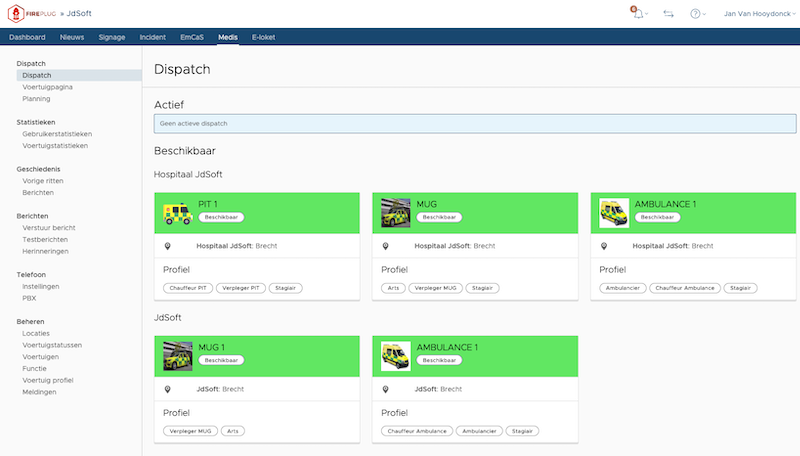Click the location pin on MUG 1 card
Viewport: 800px width, 456px height.
[x=168, y=389]
